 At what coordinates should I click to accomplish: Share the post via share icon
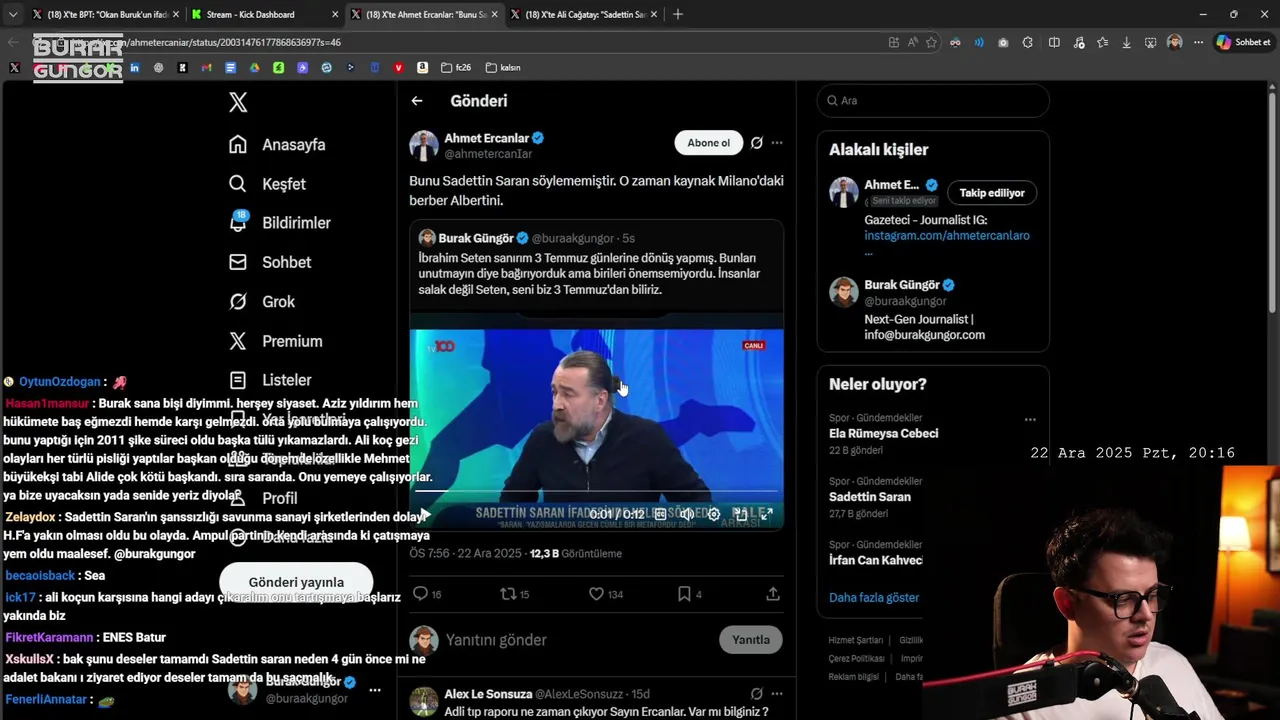click(x=773, y=594)
